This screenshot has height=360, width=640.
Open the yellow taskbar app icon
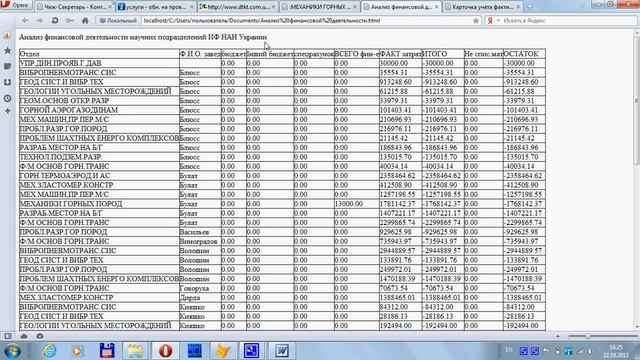223,351
